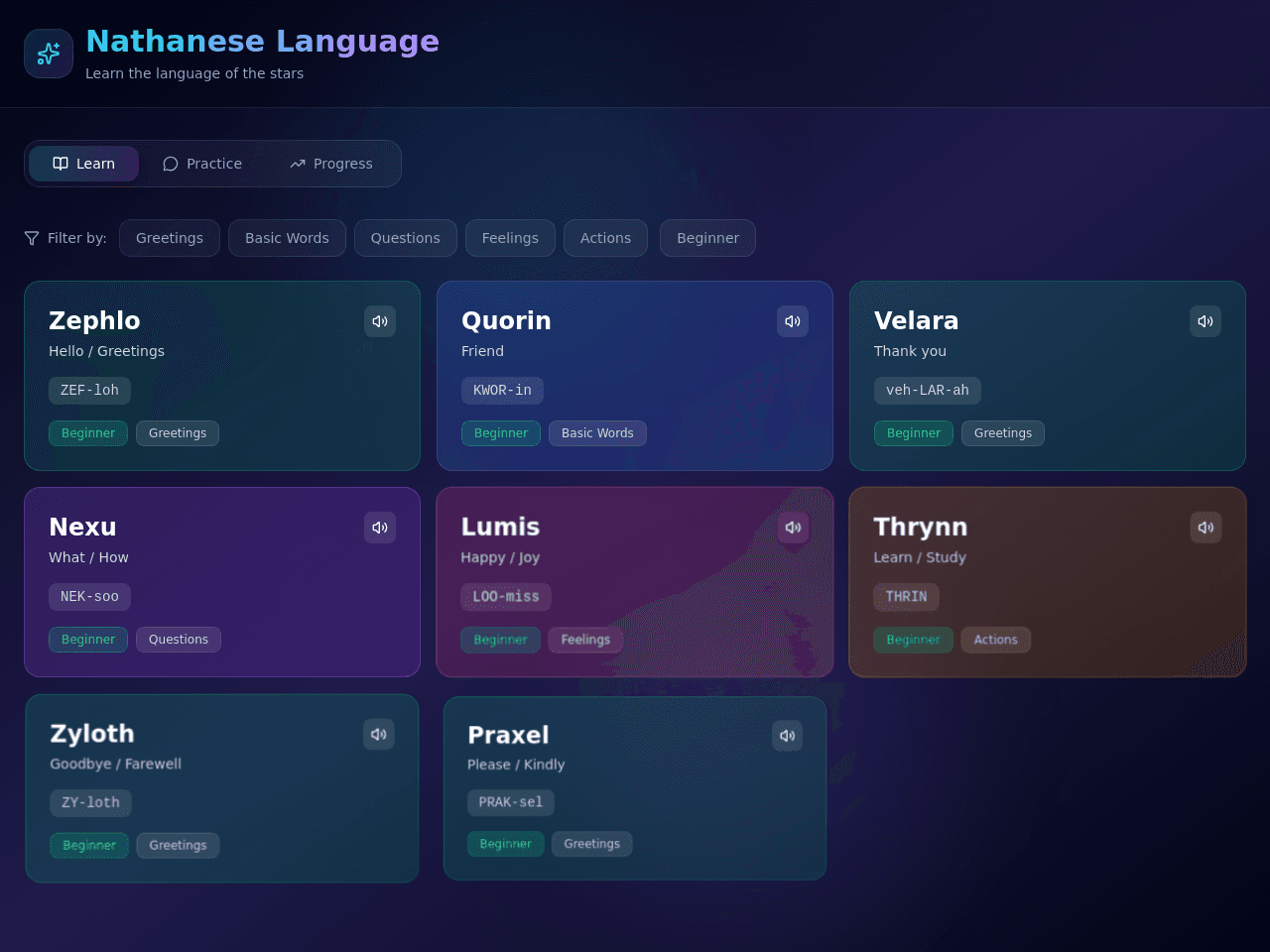1270x952 pixels.
Task: Click Greetings tag on Praxel card
Action: (x=592, y=844)
